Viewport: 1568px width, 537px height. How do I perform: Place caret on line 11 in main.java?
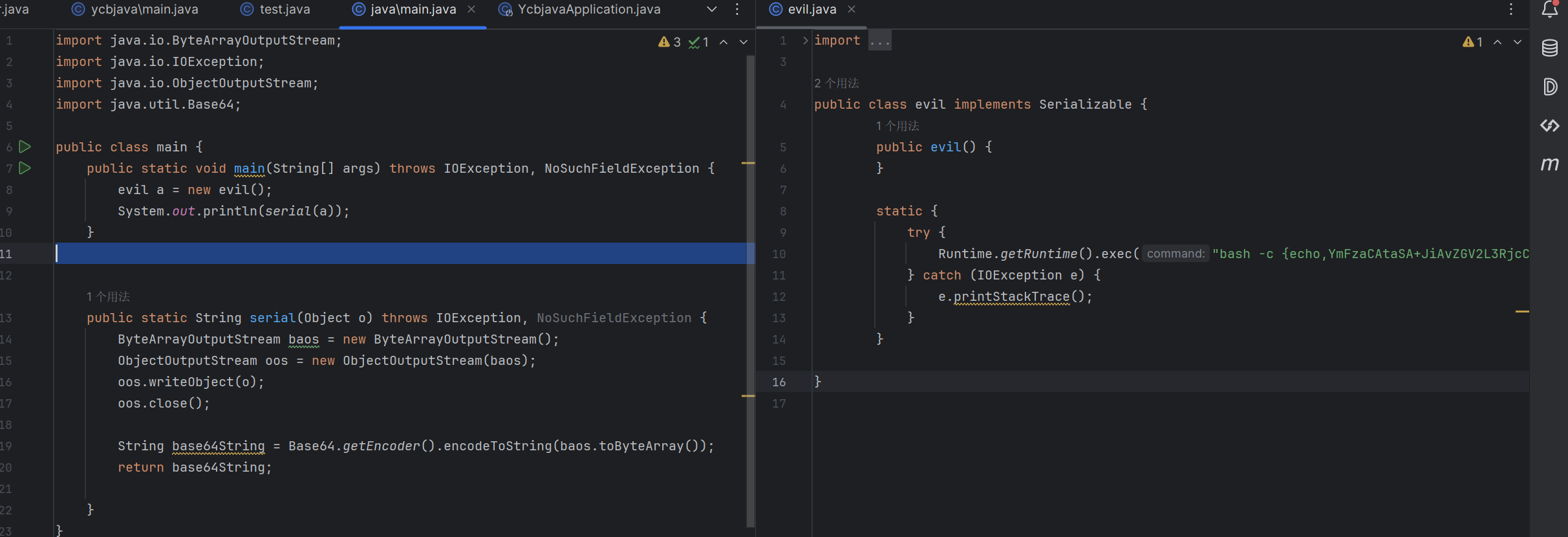401,254
